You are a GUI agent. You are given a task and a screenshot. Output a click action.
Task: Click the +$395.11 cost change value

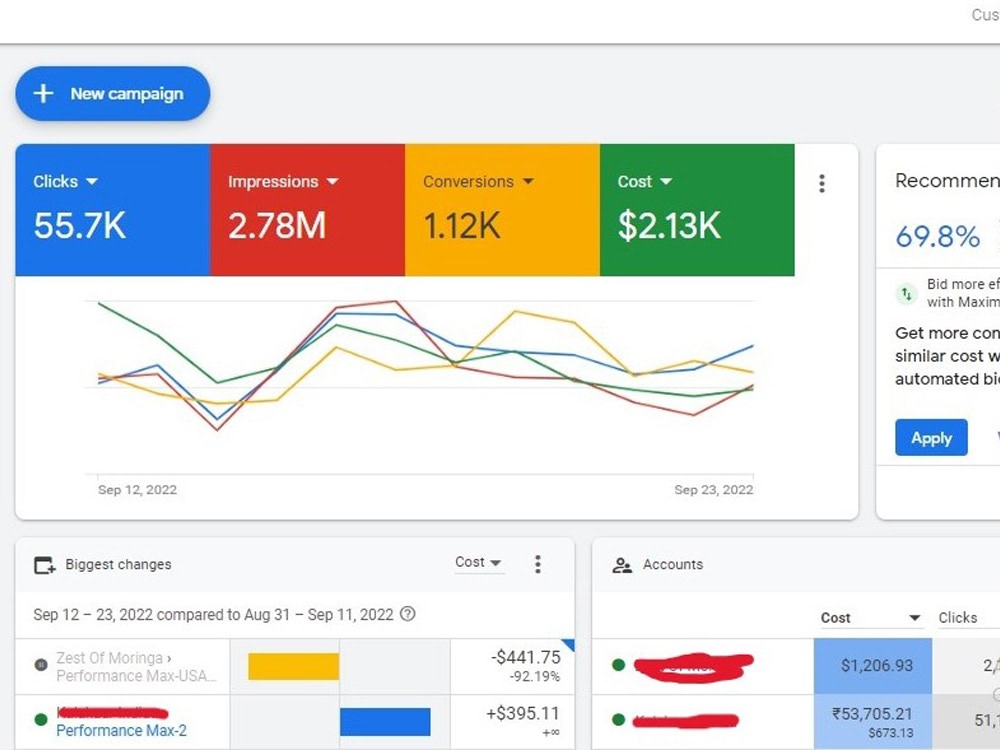(x=523, y=713)
